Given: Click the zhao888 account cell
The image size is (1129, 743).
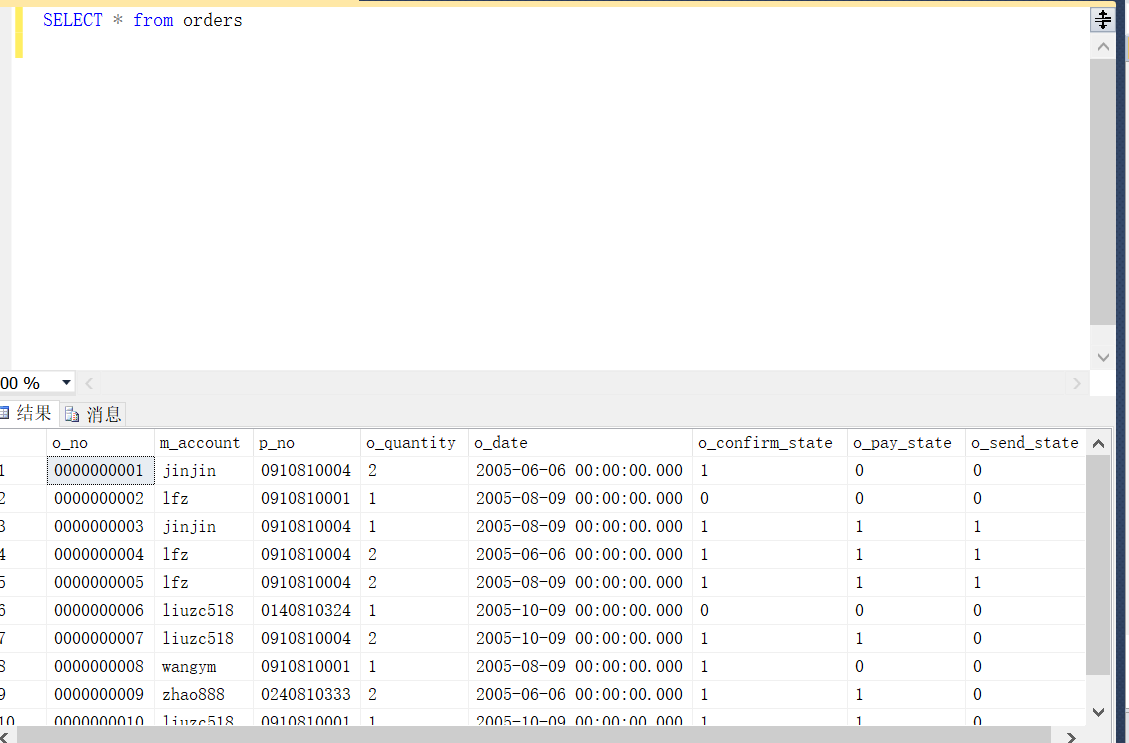Looking at the screenshot, I should coord(204,694).
